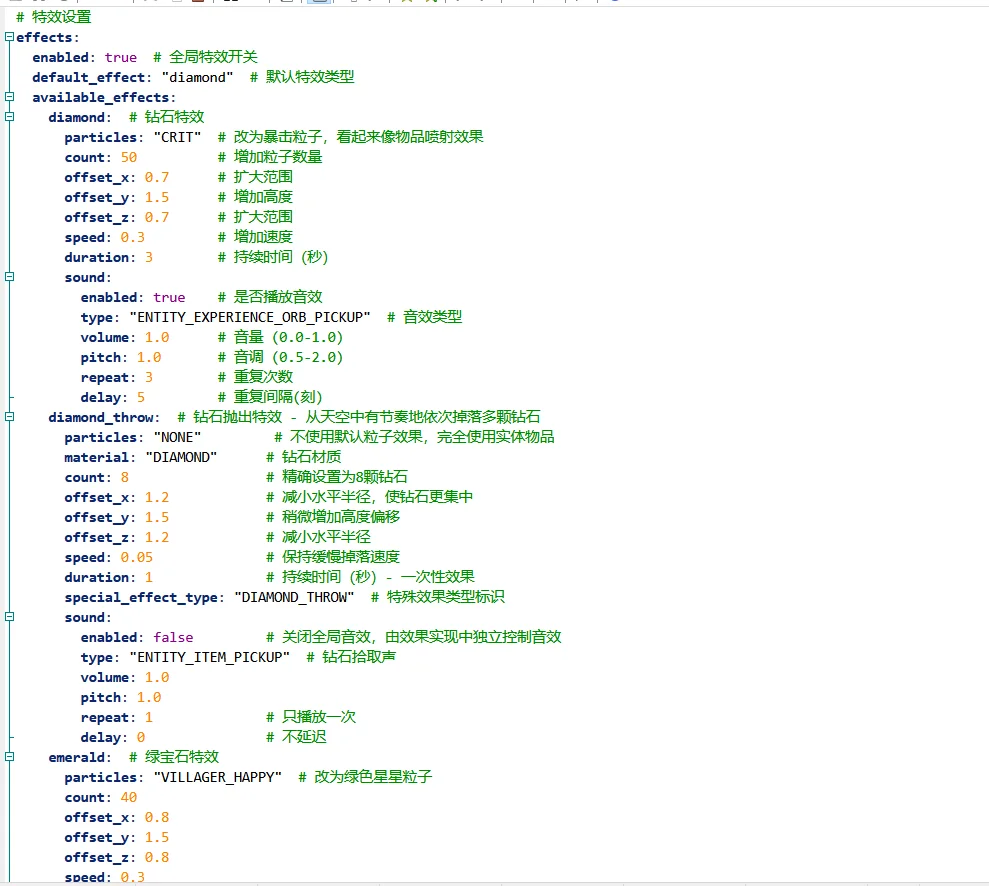Click the 'emerald' key
The image size is (989, 886).
click(x=76, y=757)
